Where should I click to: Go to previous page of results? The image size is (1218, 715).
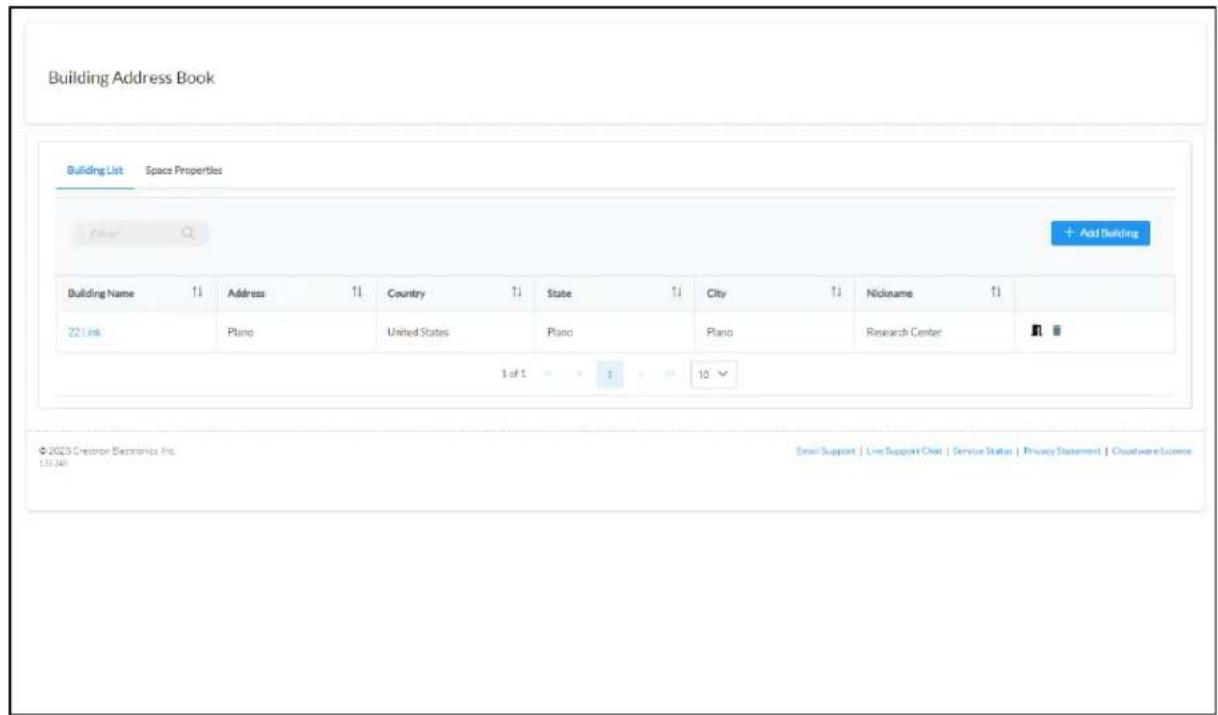(x=578, y=374)
